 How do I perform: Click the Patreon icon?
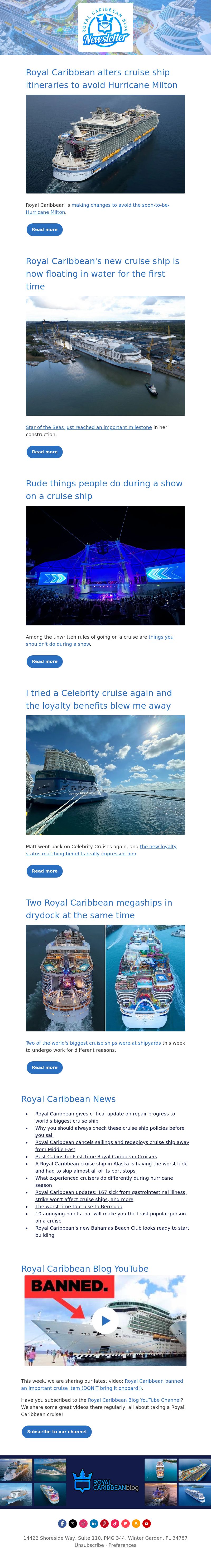pos(125,1523)
